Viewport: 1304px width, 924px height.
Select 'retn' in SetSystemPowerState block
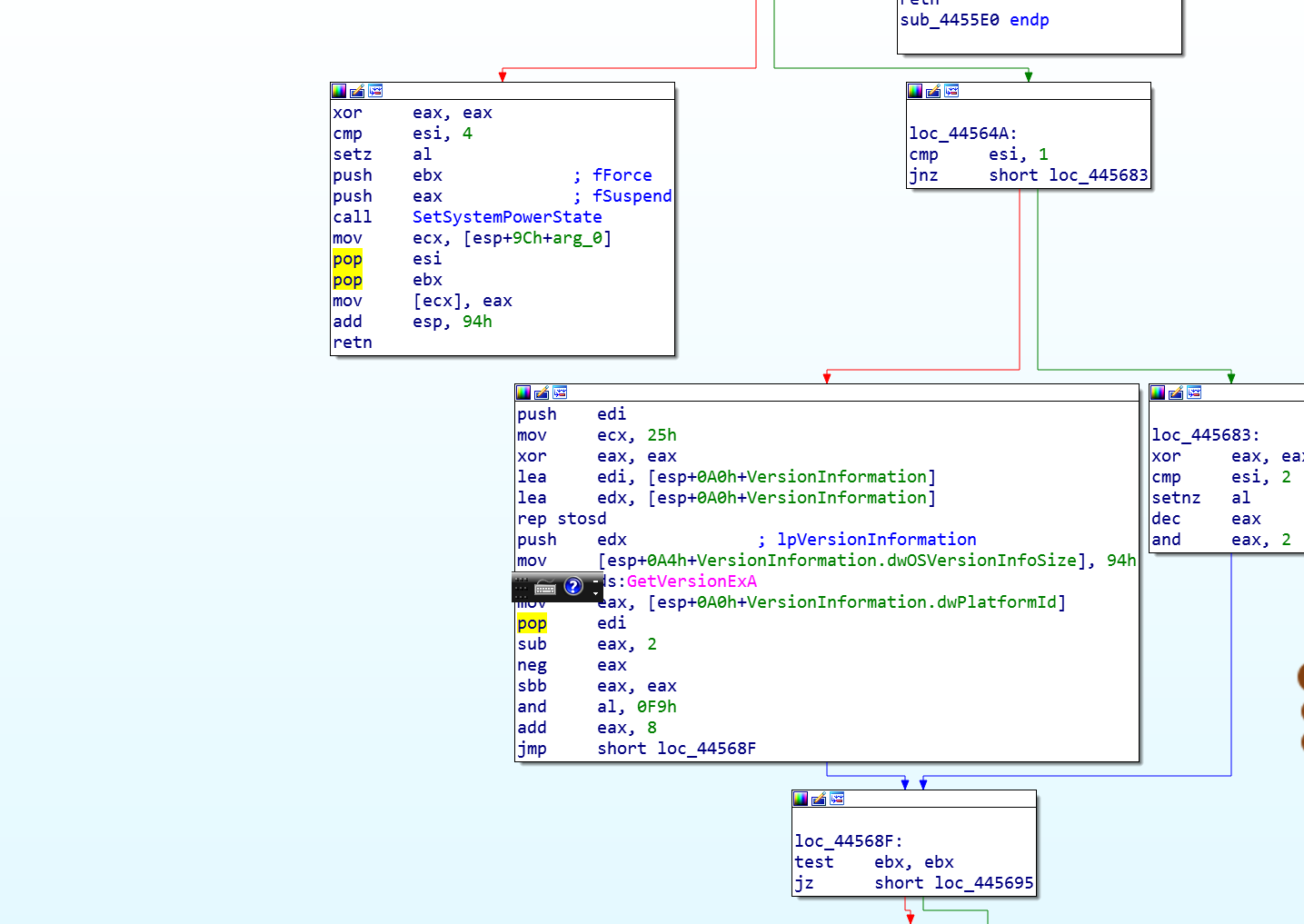pyautogui.click(x=353, y=343)
